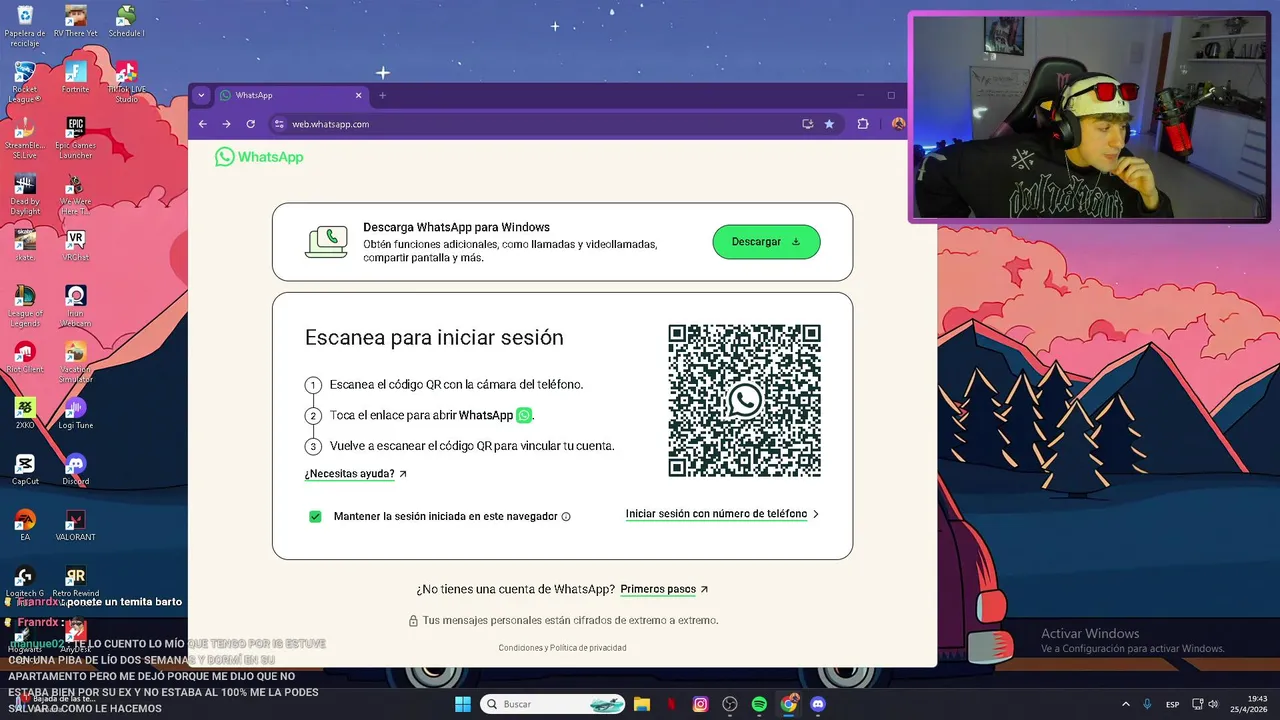Launch League of Legends desktop icon
Screen dimensions: 1280x720
[x=25, y=306]
